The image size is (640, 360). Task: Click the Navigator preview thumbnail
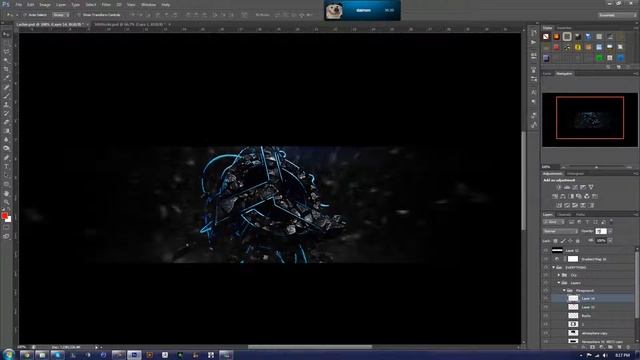pyautogui.click(x=590, y=120)
